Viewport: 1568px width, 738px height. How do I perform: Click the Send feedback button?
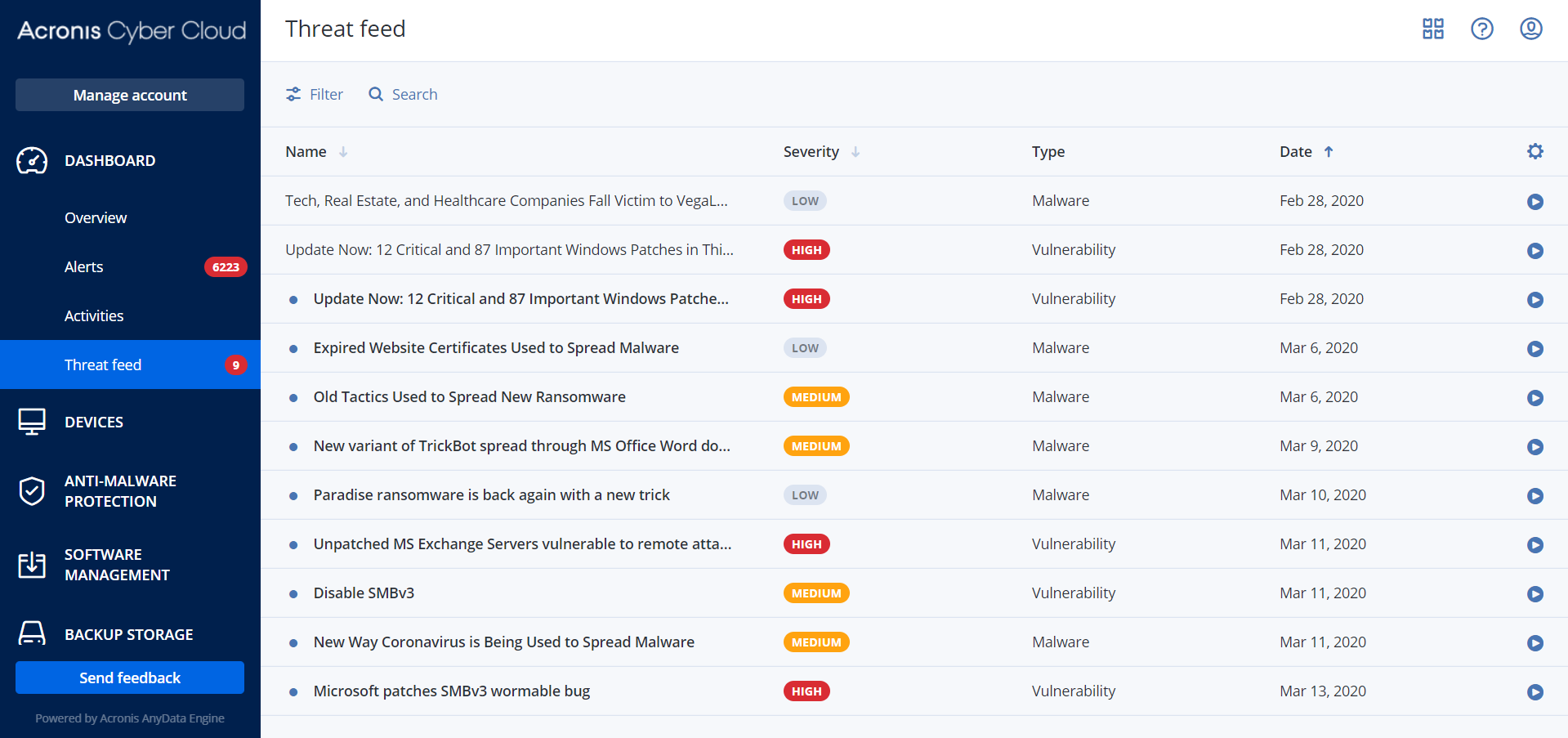(130, 678)
